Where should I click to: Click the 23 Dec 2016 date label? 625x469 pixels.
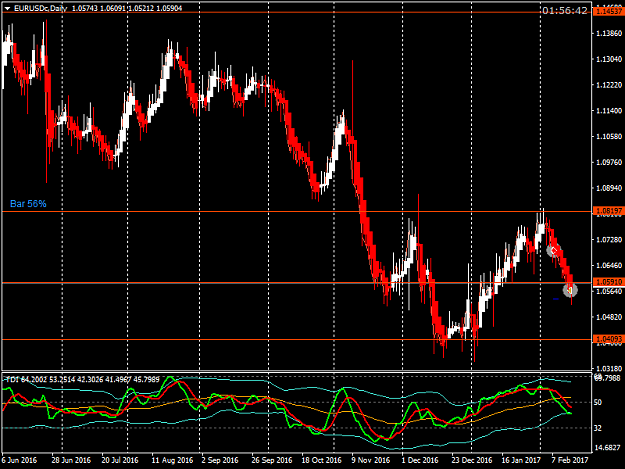point(472,460)
